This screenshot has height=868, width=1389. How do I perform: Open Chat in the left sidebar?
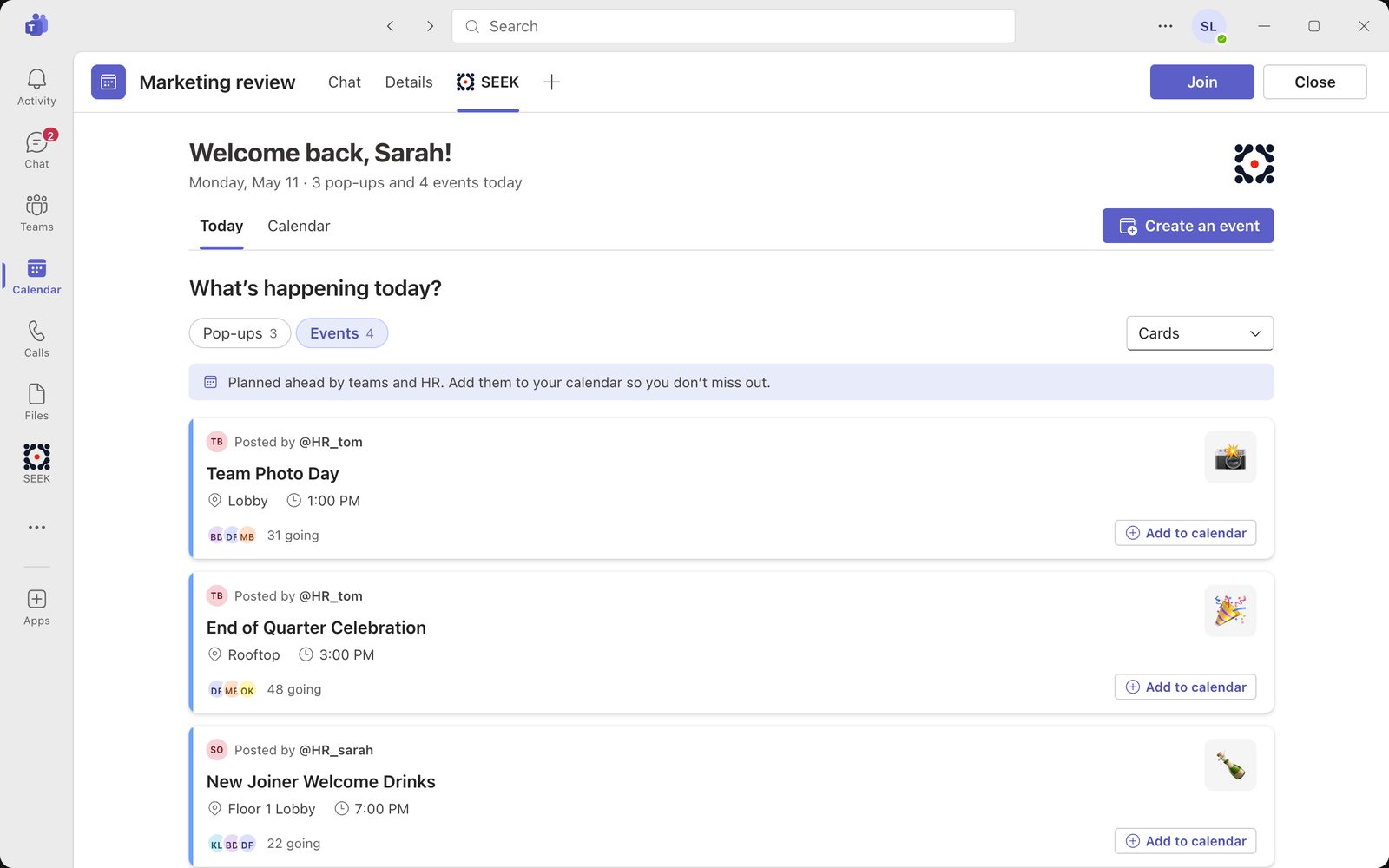(36, 150)
